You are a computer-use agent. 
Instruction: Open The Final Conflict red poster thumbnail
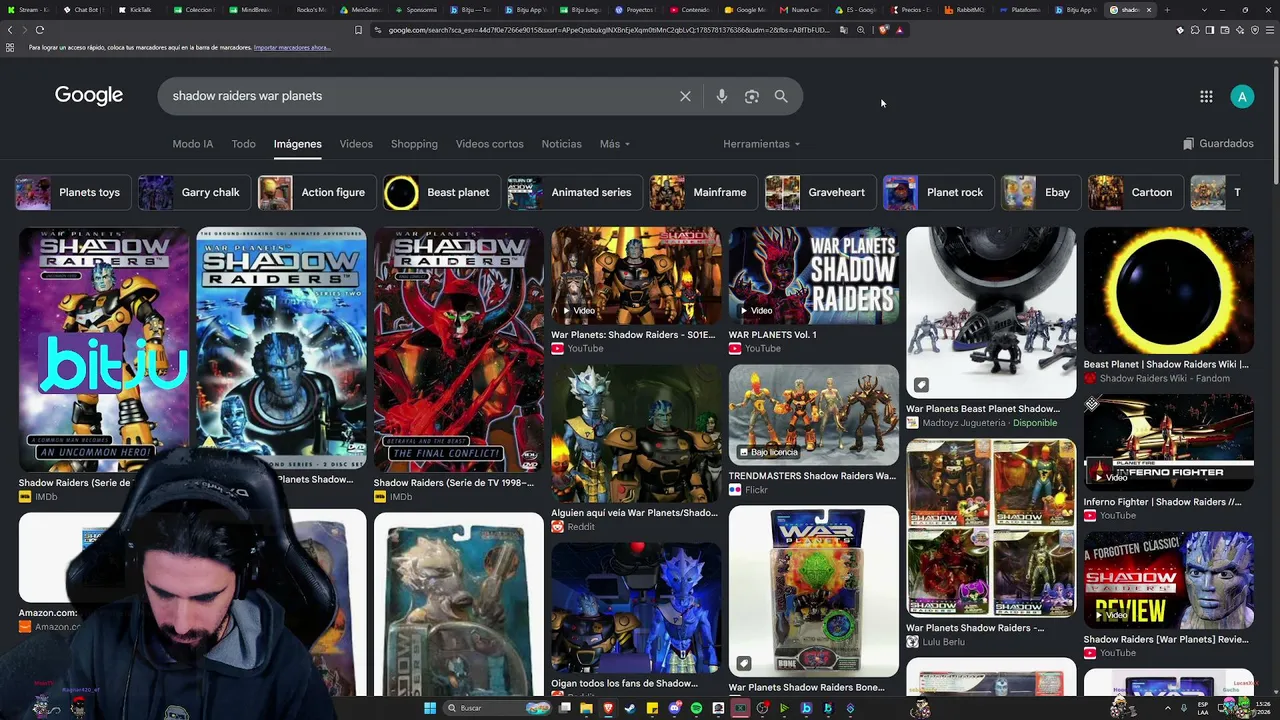click(x=459, y=349)
